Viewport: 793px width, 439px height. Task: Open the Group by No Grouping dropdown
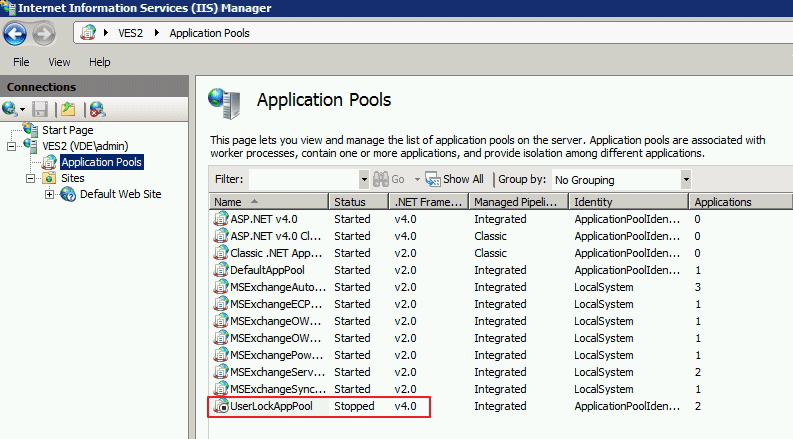pos(686,179)
